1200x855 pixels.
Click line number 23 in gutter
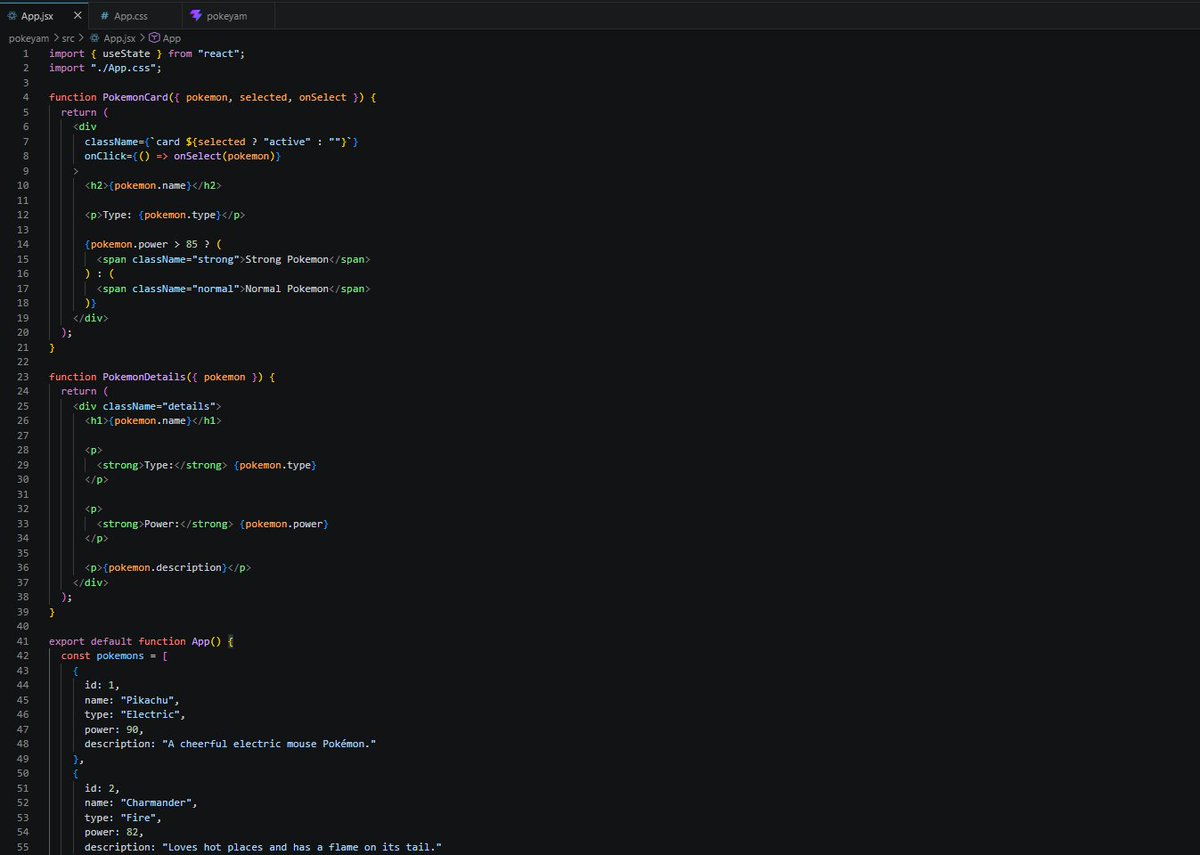click(x=23, y=377)
